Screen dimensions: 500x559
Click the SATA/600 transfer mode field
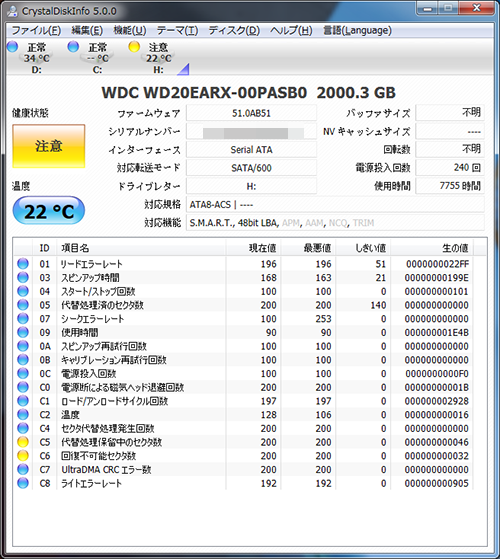coord(251,168)
